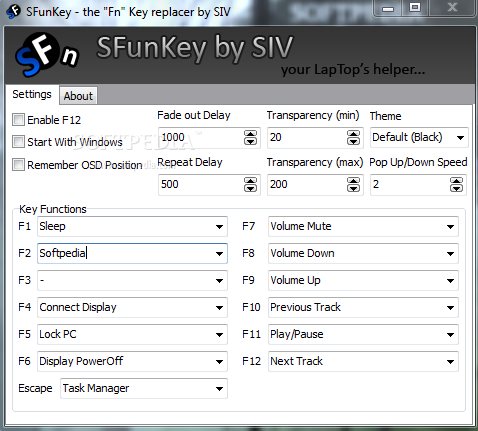The image size is (478, 431).
Task: Click the Repeat Delay stepper arrows
Action: click(x=250, y=184)
